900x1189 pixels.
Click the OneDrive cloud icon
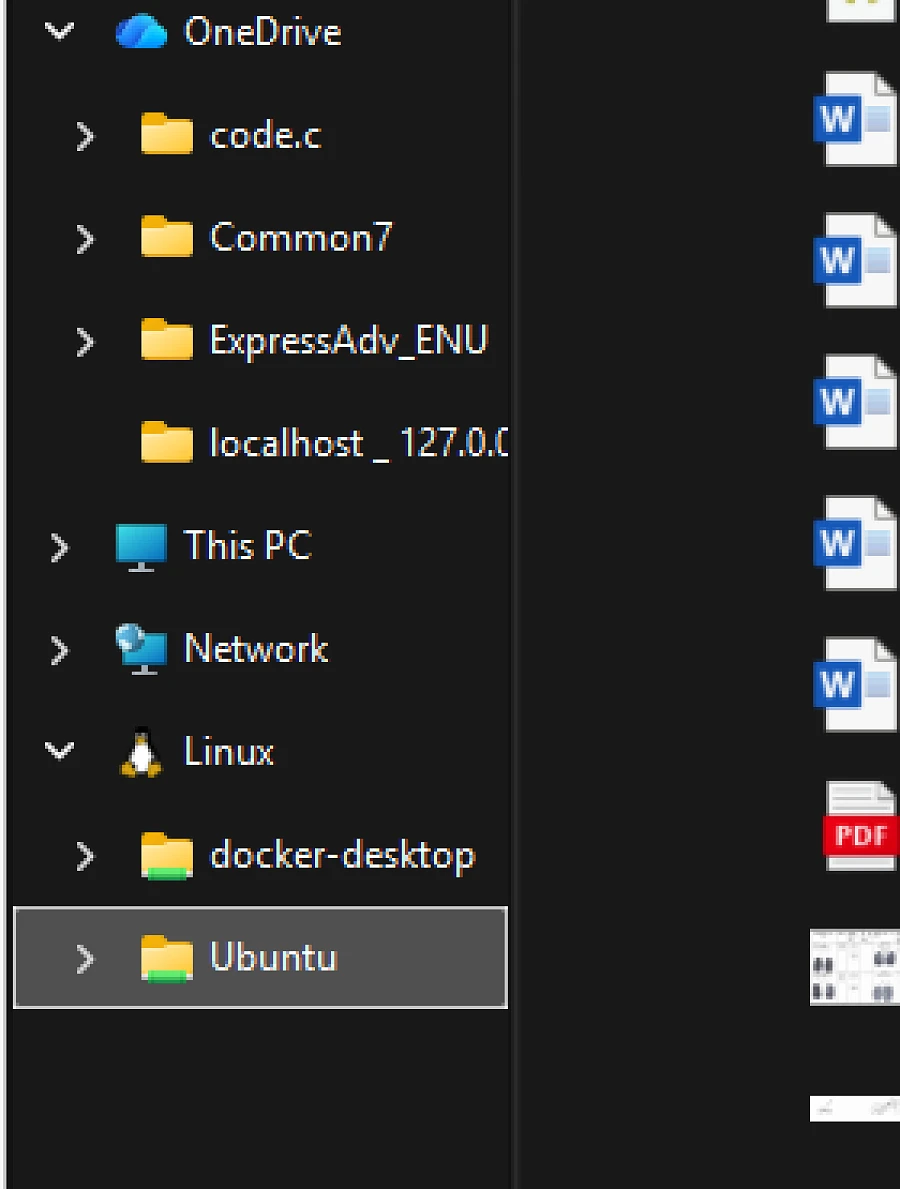point(141,32)
